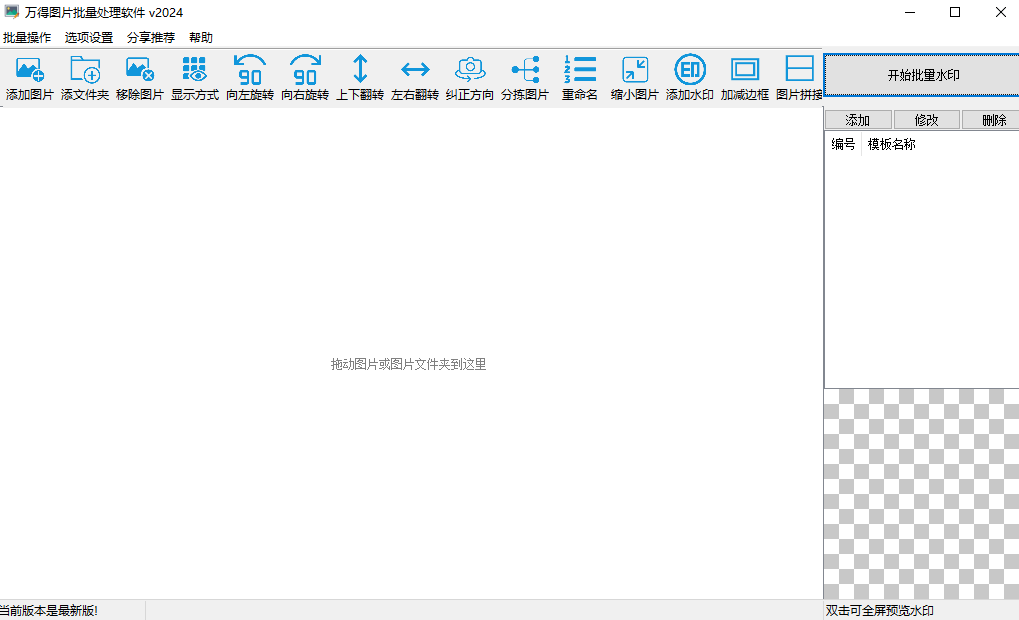Click the Add Images (添加图片) icon
1019x620 pixels.
coord(30,78)
